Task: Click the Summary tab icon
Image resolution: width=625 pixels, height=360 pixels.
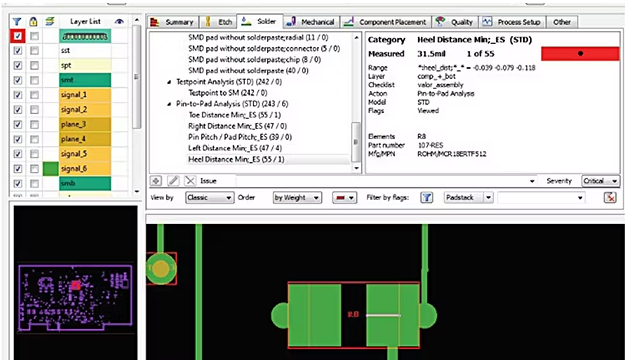Action: tap(155, 22)
